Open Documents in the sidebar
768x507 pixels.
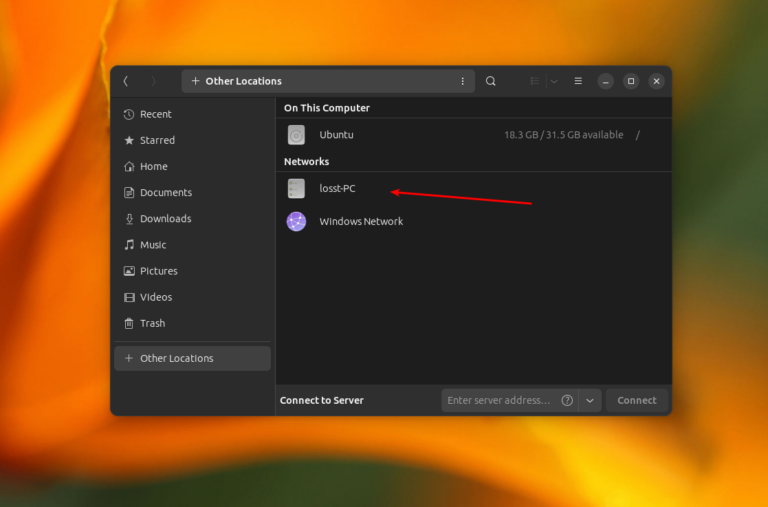[x=192, y=193]
